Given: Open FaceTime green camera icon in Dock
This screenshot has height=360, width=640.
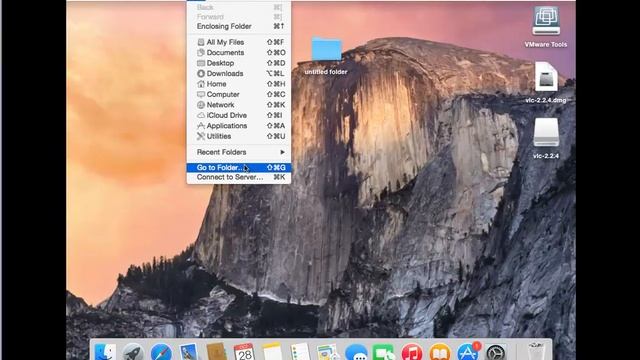Looking at the screenshot, I should (384, 352).
